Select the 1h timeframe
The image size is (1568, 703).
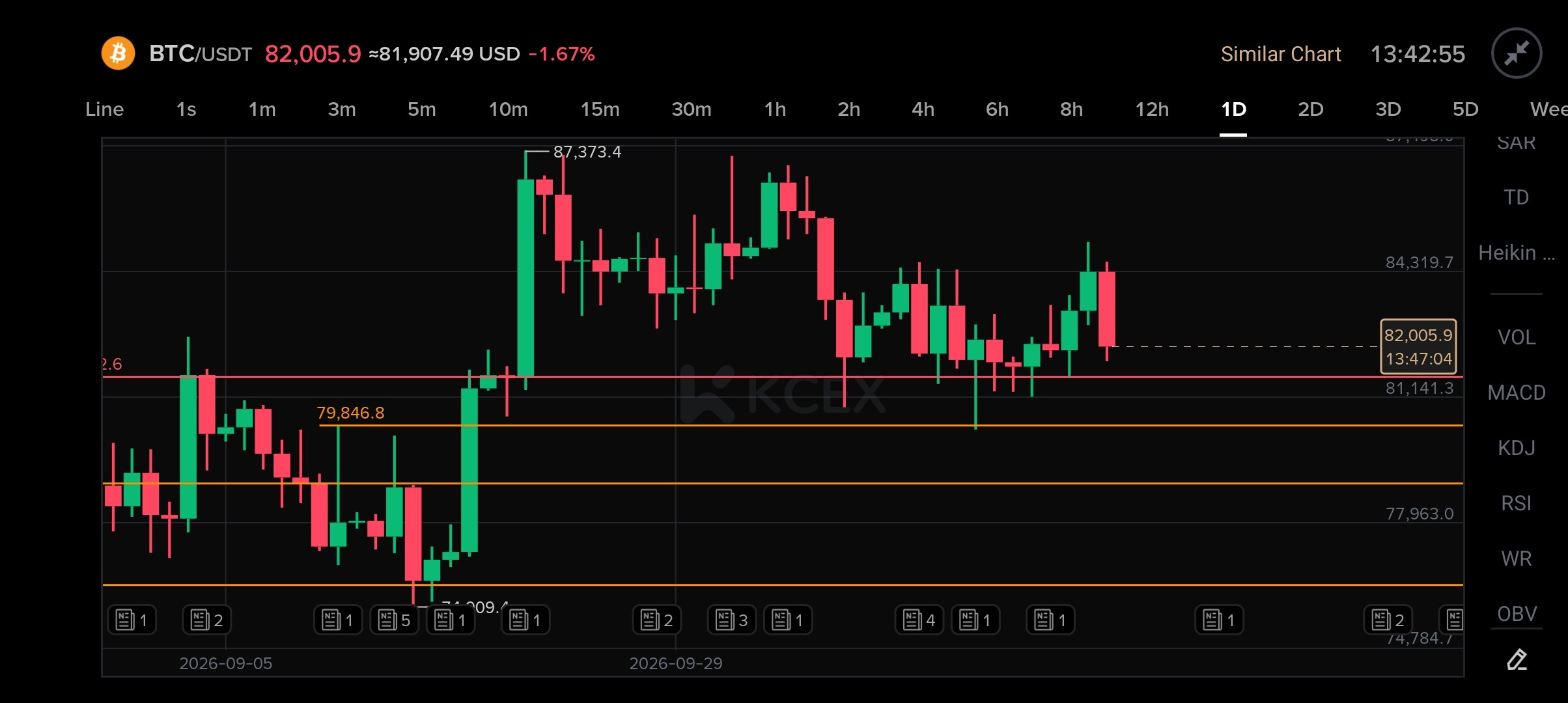click(775, 109)
